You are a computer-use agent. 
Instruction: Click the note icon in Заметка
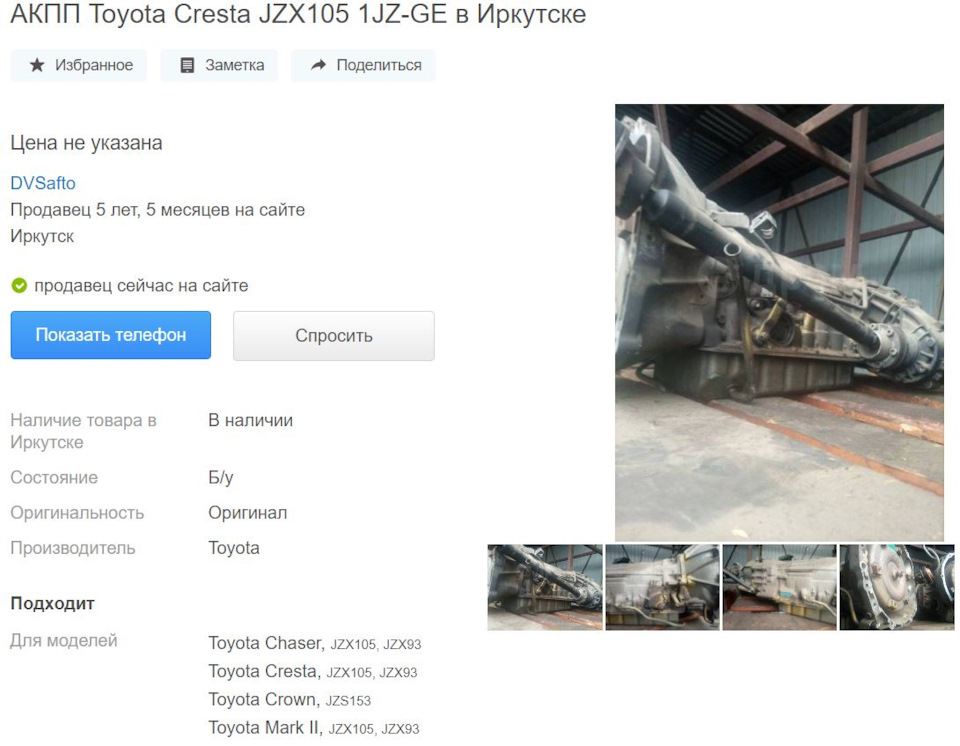[187, 66]
